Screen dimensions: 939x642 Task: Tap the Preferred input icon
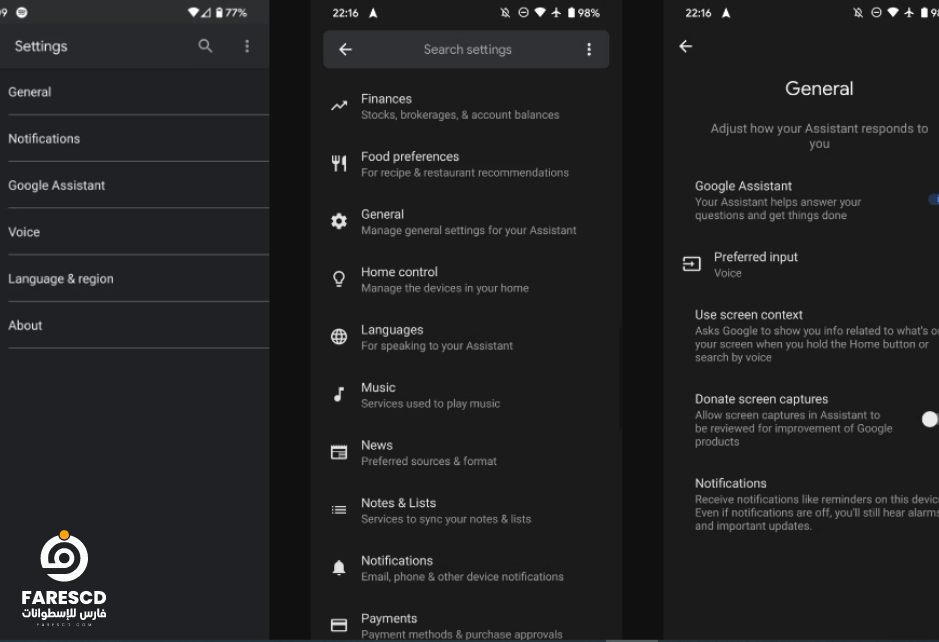point(692,264)
